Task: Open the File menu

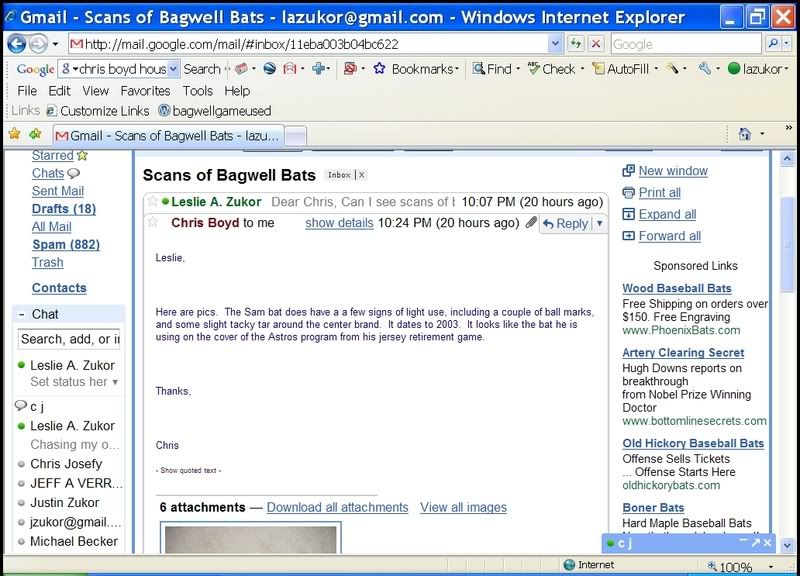Action: [x=27, y=91]
